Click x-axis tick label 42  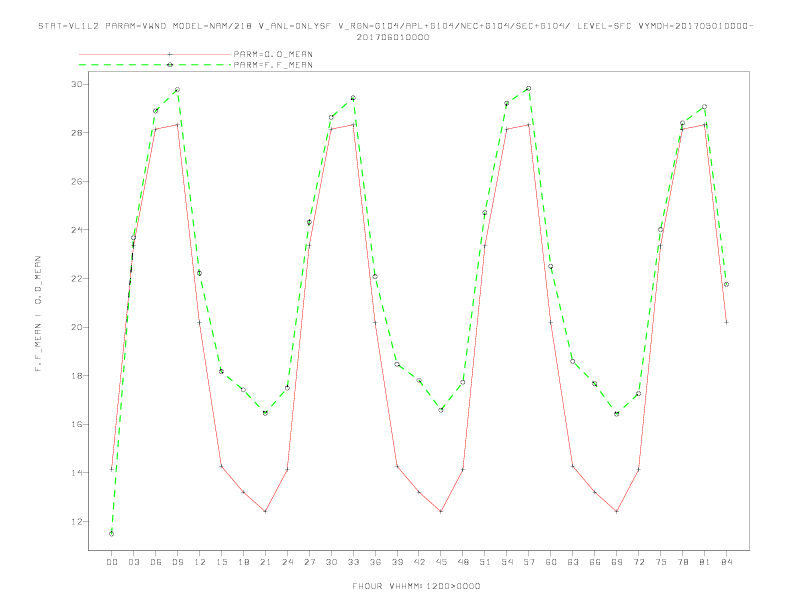point(419,562)
